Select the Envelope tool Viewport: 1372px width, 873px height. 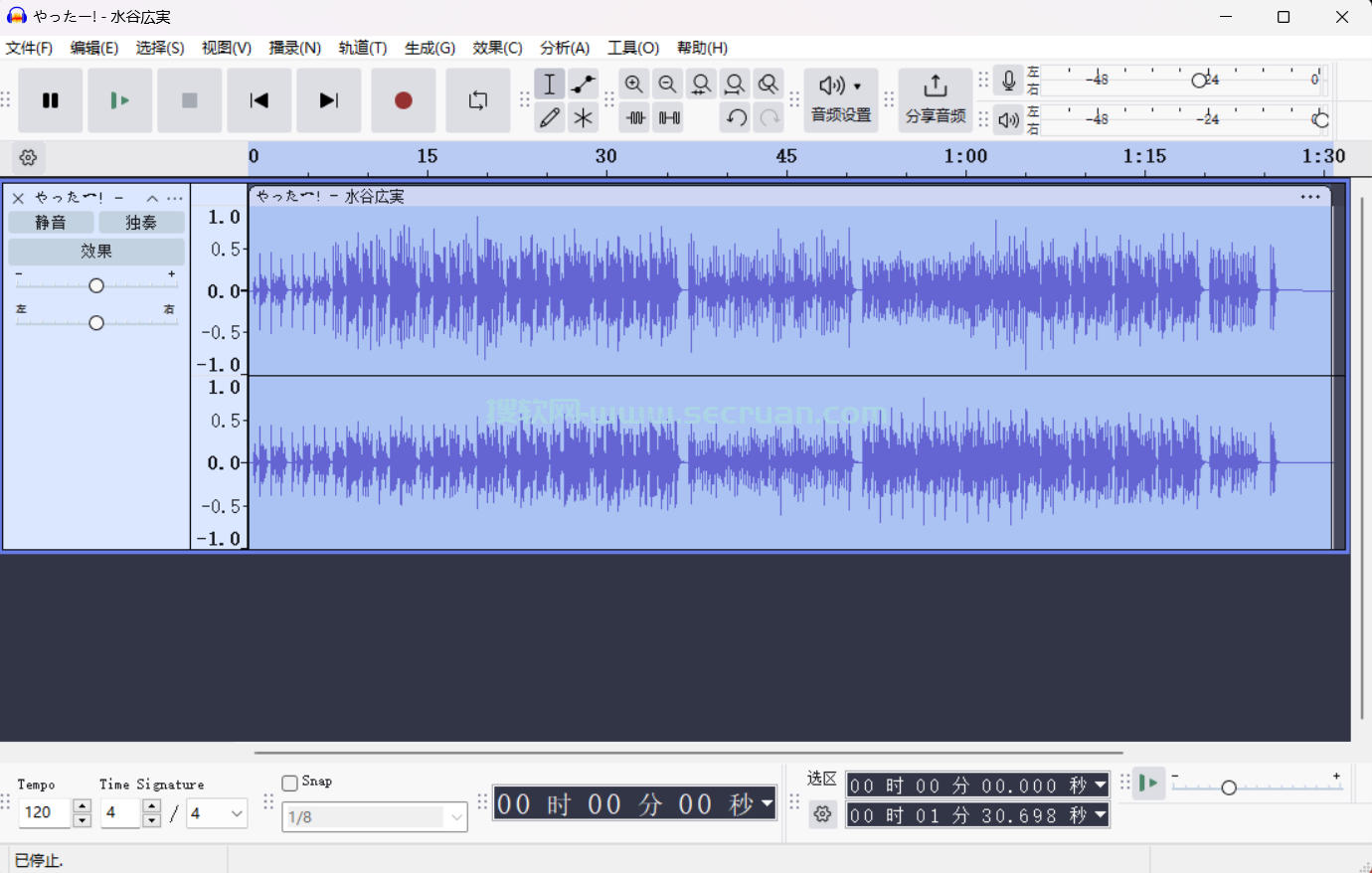point(584,85)
